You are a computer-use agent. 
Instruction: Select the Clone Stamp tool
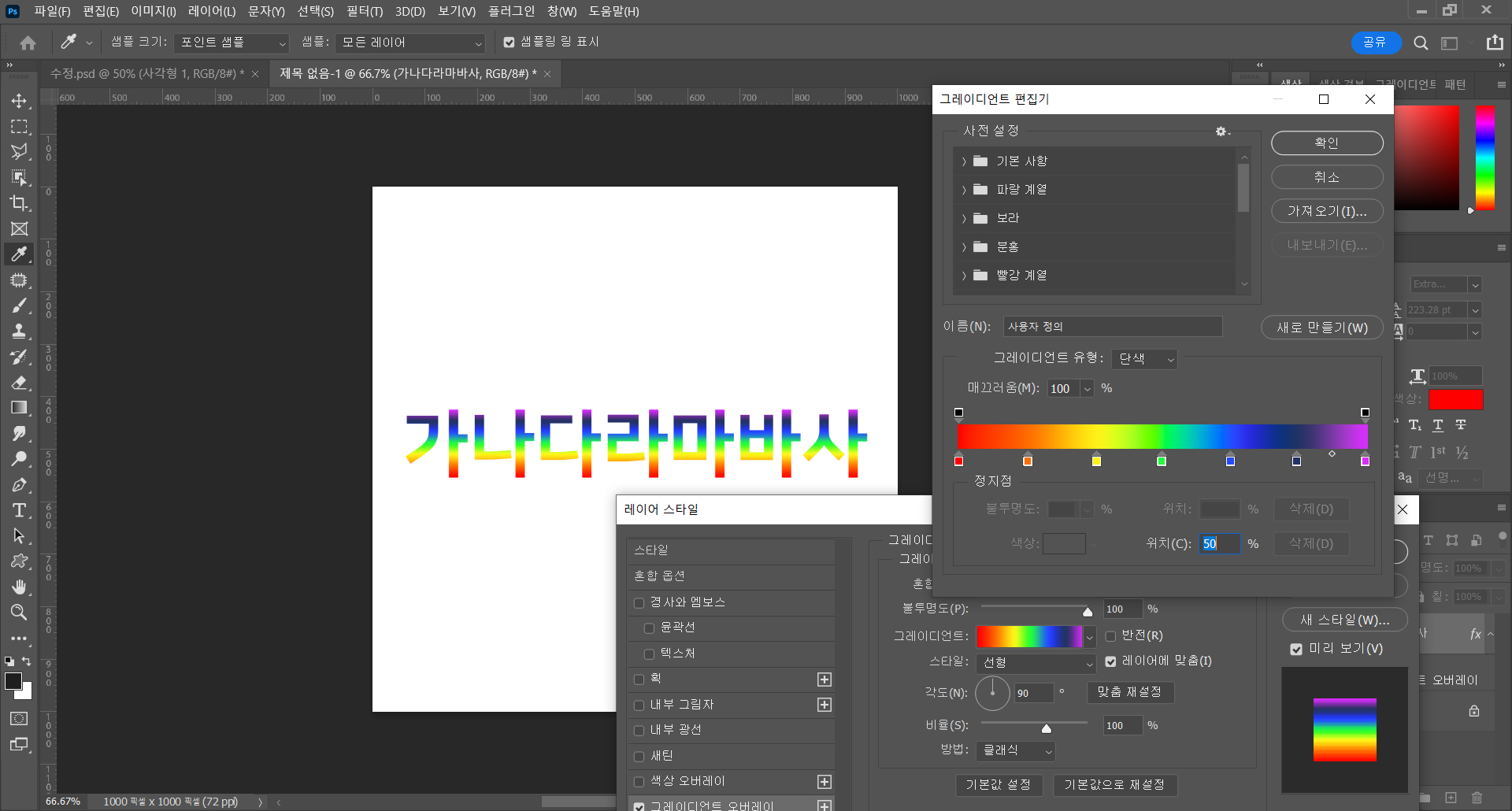[x=19, y=331]
